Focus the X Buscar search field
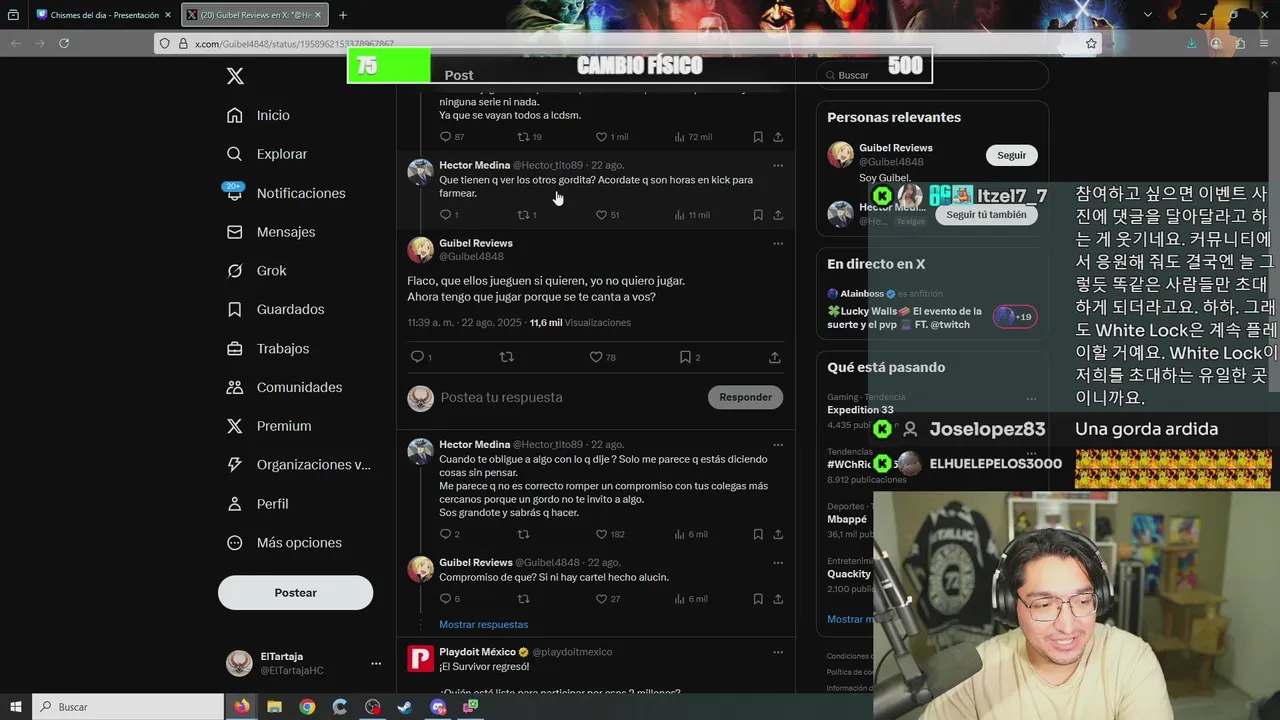 (932, 75)
